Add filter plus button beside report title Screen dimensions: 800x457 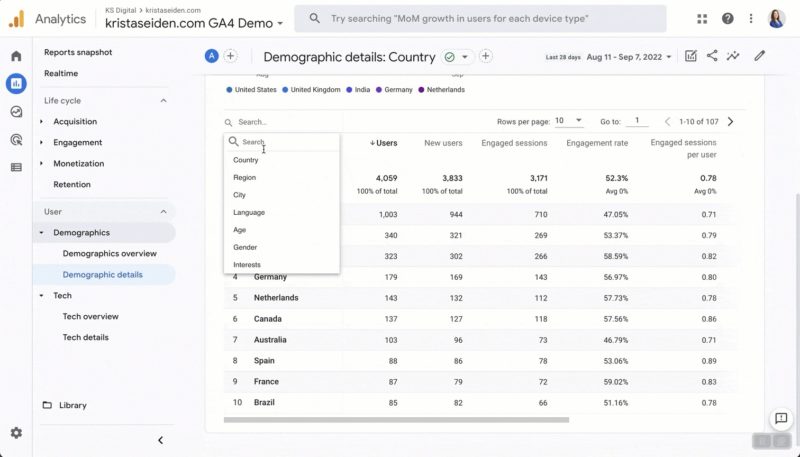coord(486,56)
